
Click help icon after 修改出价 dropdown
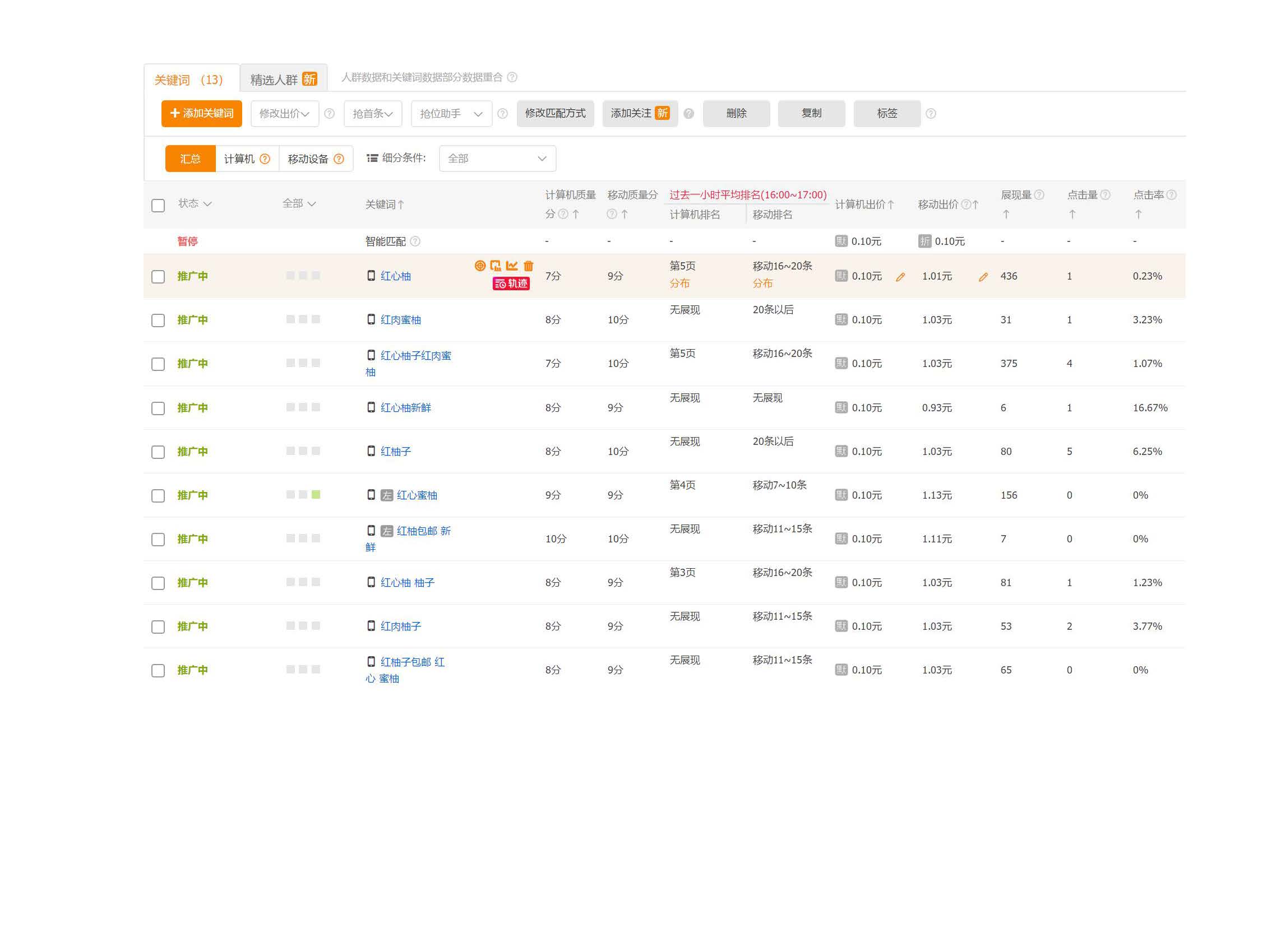tap(329, 114)
